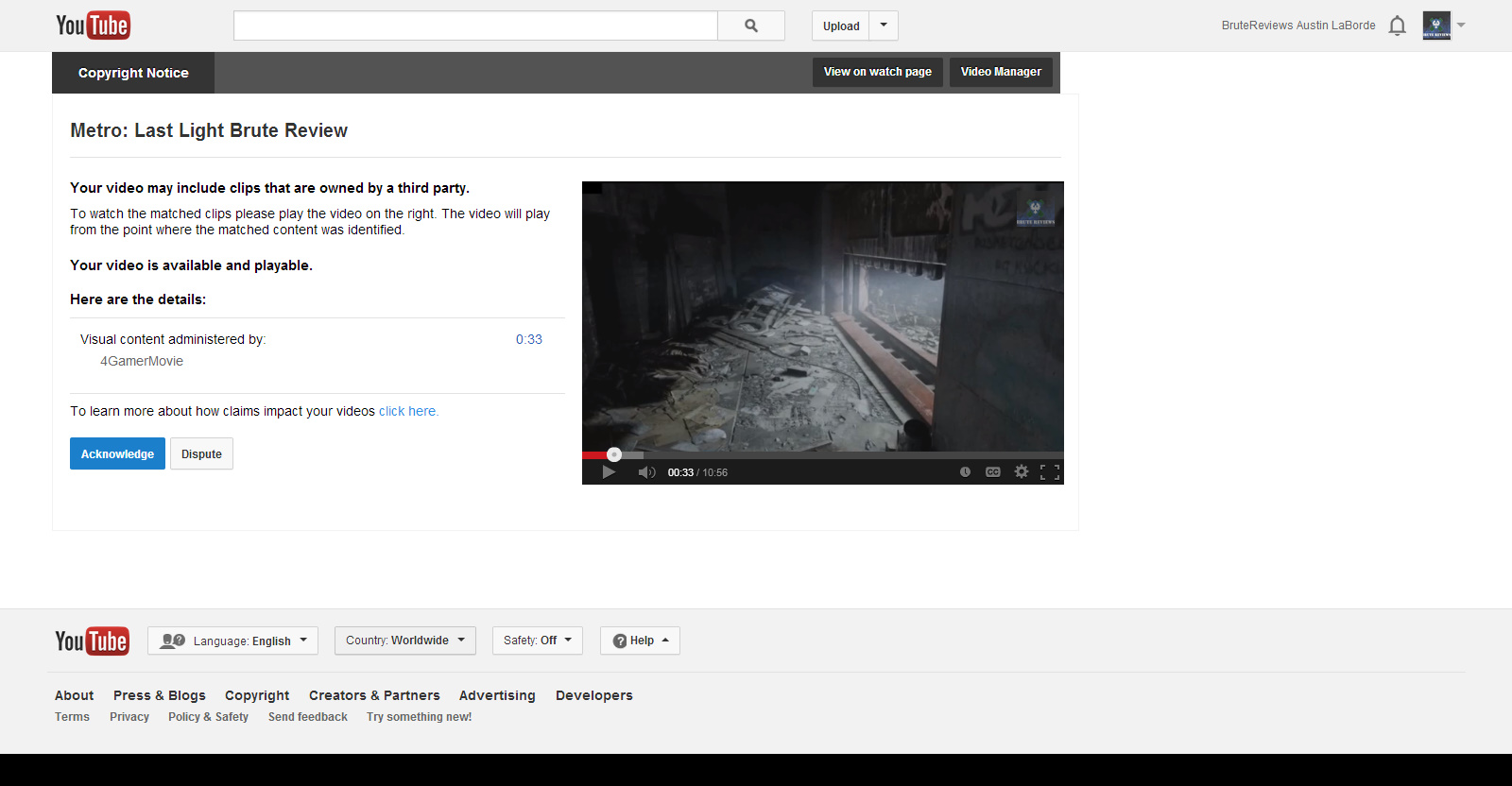Jump to the 0:33 matched timestamp

(529, 339)
